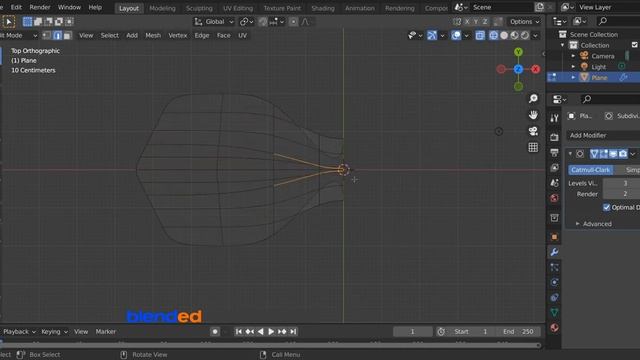The height and width of the screenshot is (360, 640).
Task: Open the Scene properties tab
Action: [x=554, y=183]
